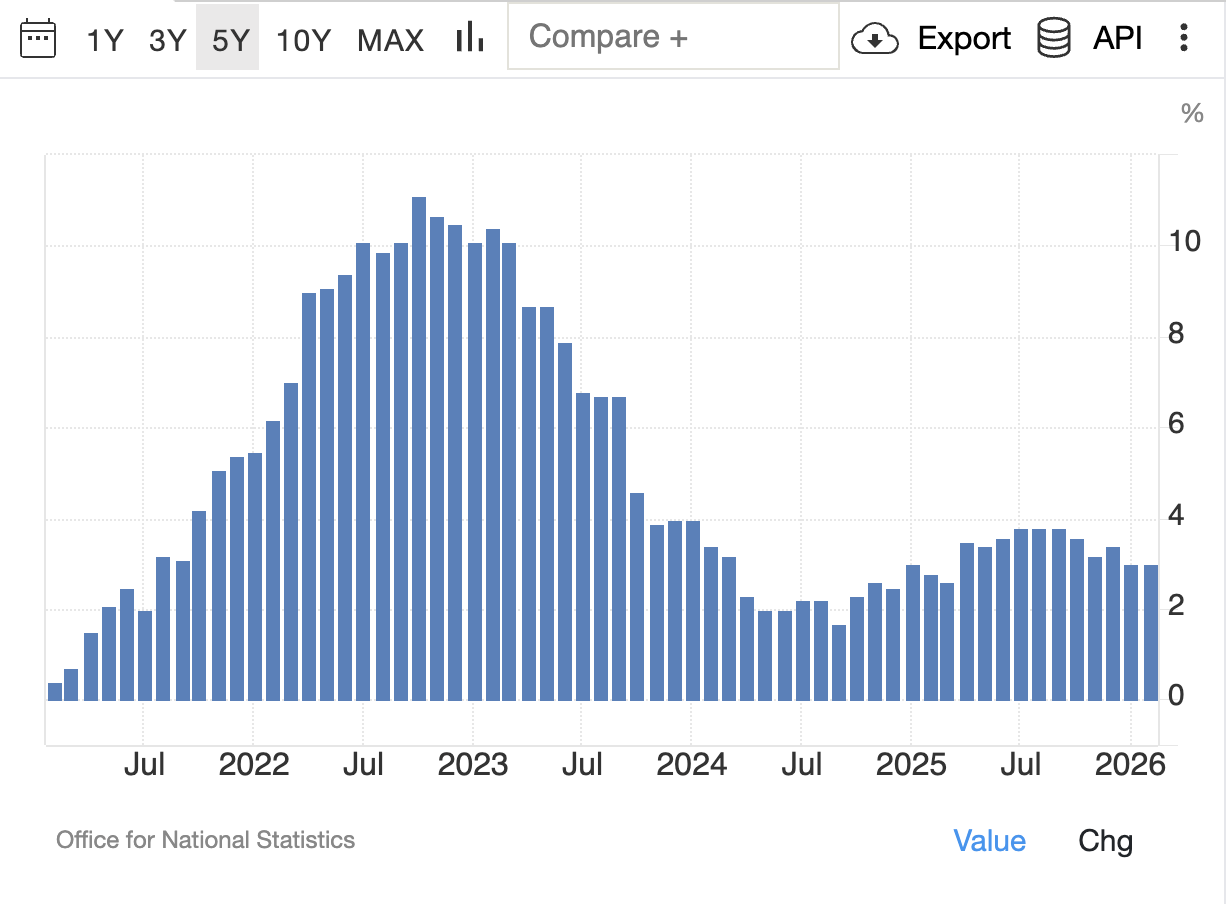This screenshot has height=904, width=1226.
Task: Click the 6 y-axis value
Action: (x=1176, y=424)
